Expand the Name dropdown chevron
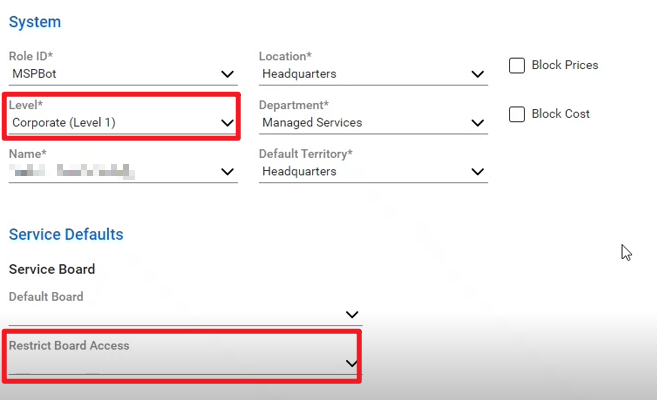Screen dimensions: 657x400 coord(227,172)
